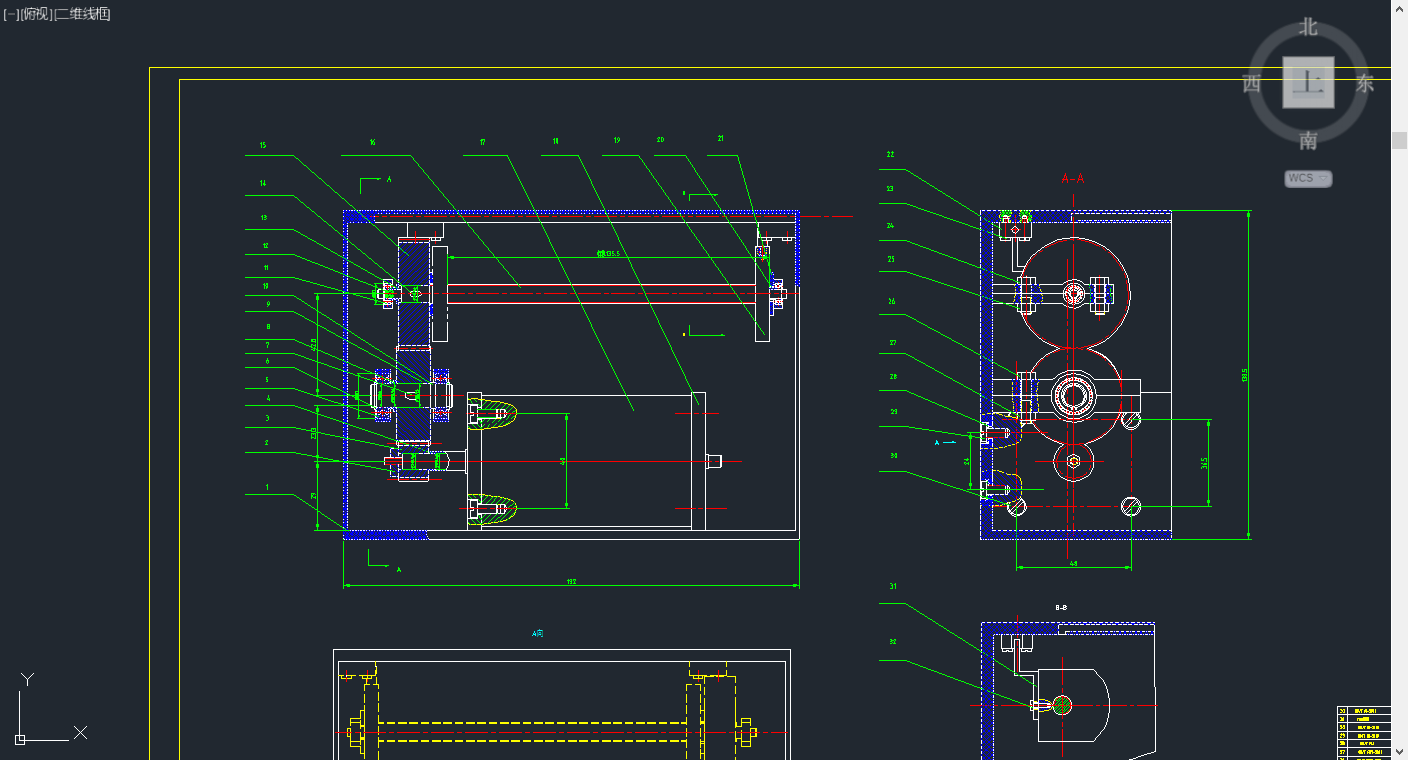Select the 48 dimension text under A-A view
Image resolution: width=1408 pixels, height=760 pixels.
pos(1073,564)
